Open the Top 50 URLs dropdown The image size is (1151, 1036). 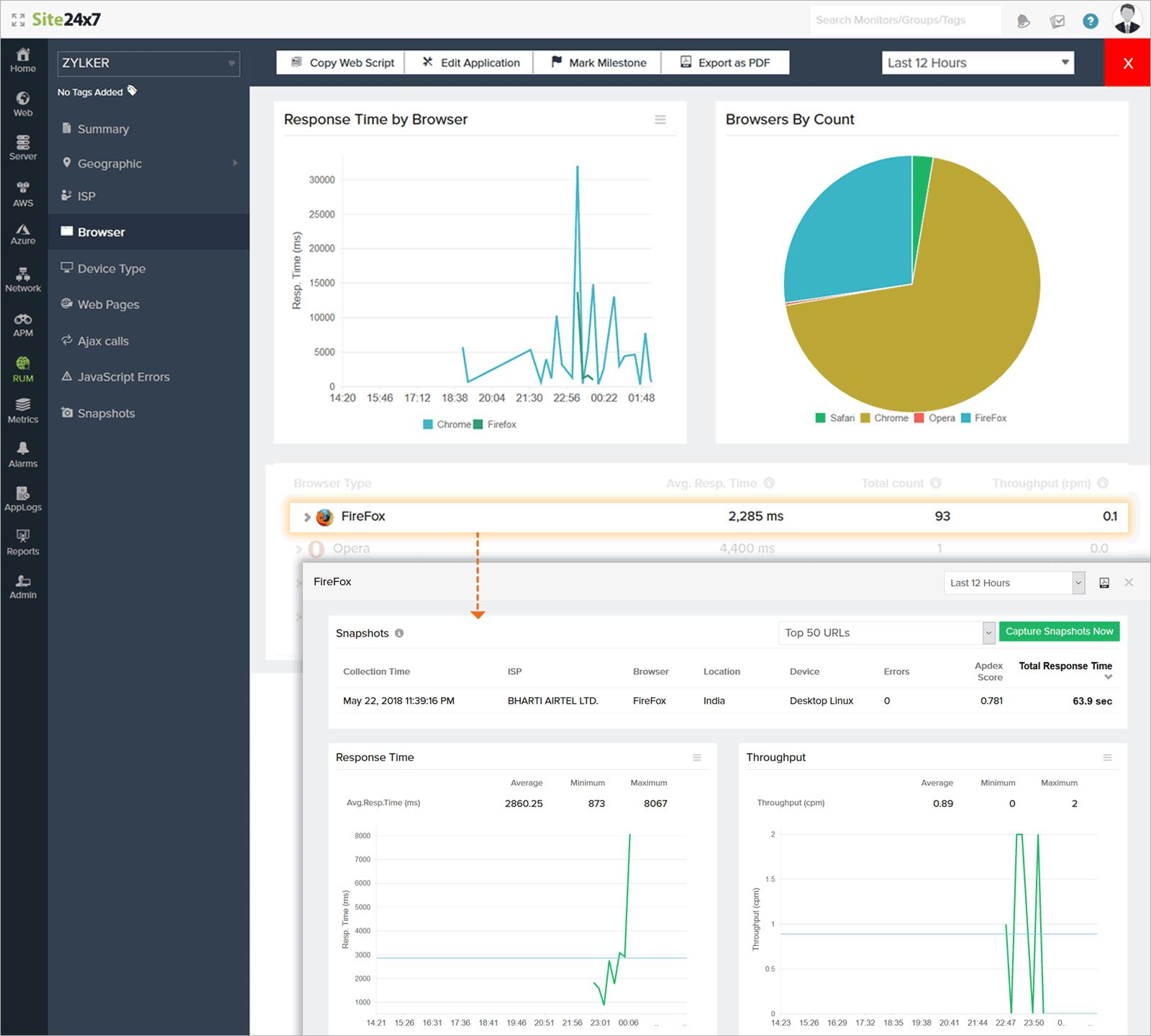coord(887,633)
